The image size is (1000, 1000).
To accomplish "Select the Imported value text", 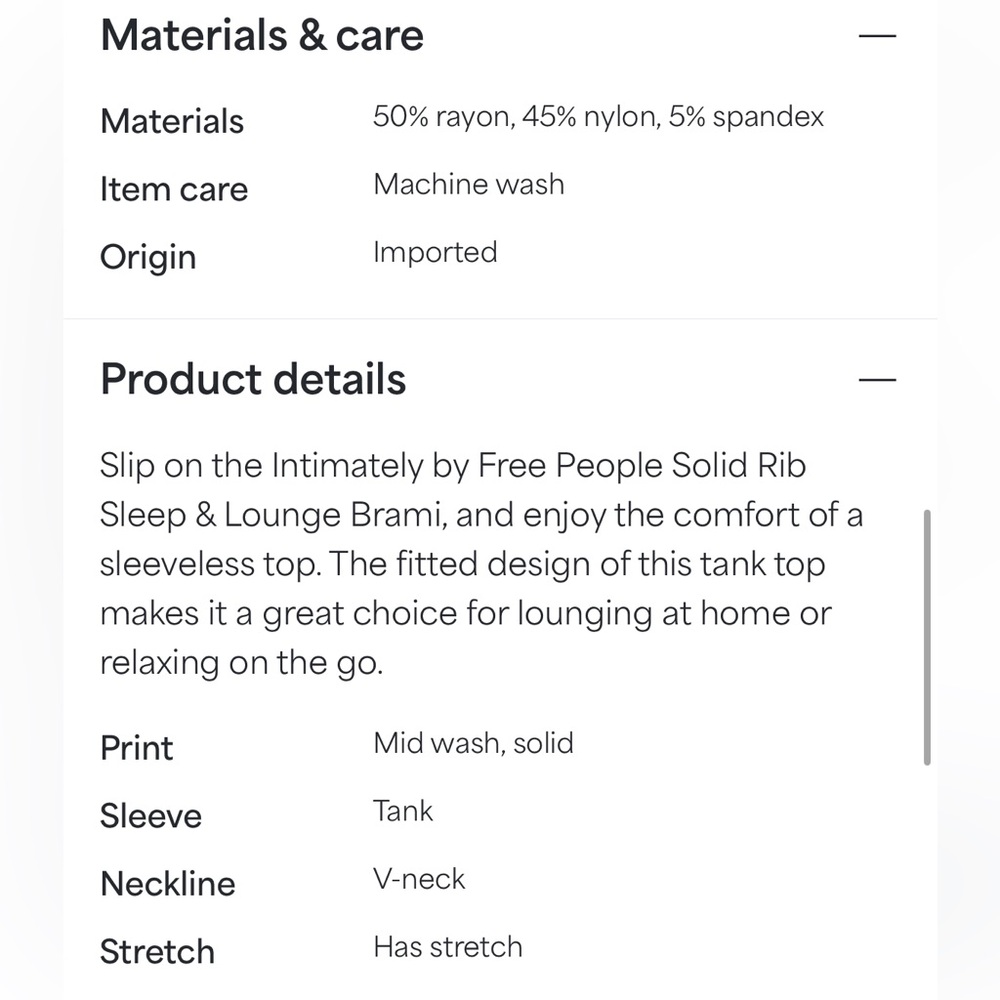I will click(x=435, y=252).
